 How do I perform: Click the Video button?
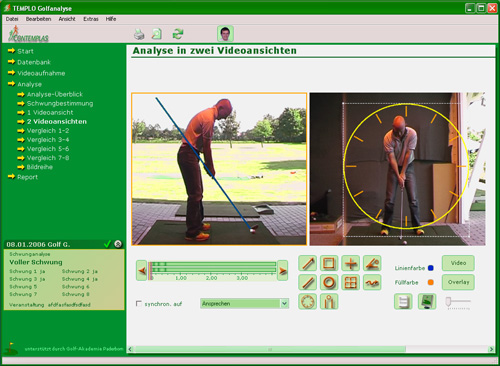coord(458,263)
